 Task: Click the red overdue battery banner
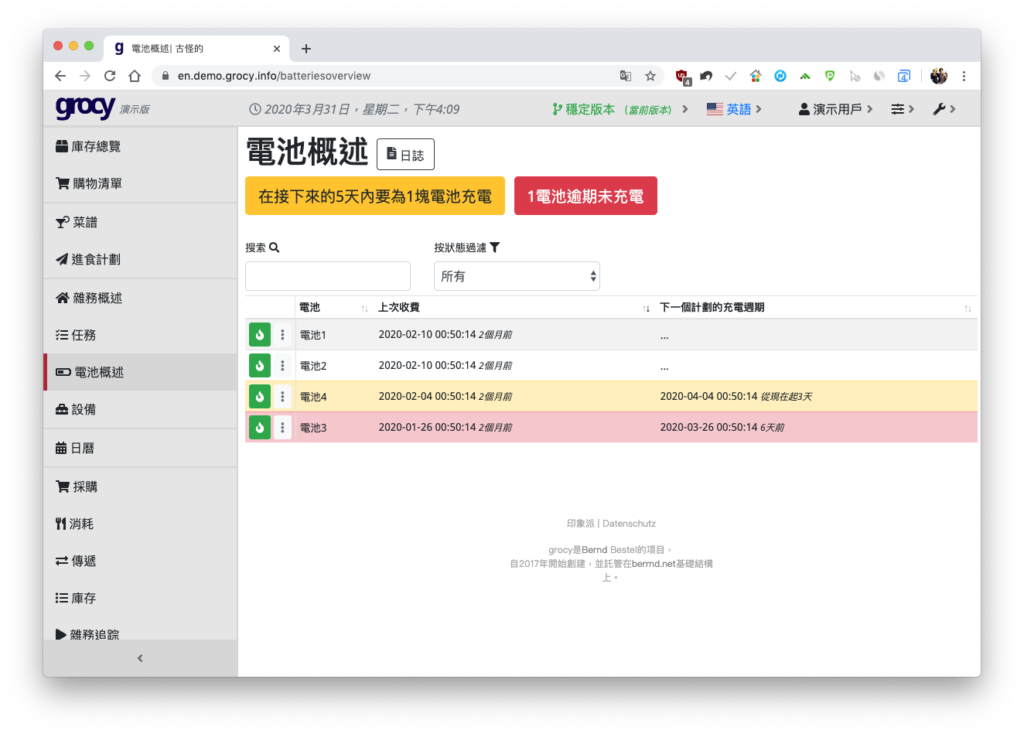[x=586, y=196]
